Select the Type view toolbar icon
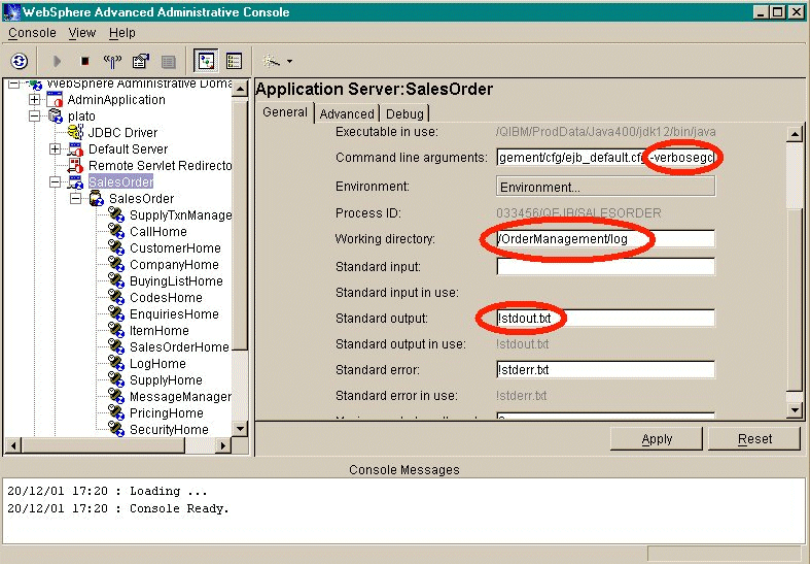This screenshot has height=564, width=810. 234,61
